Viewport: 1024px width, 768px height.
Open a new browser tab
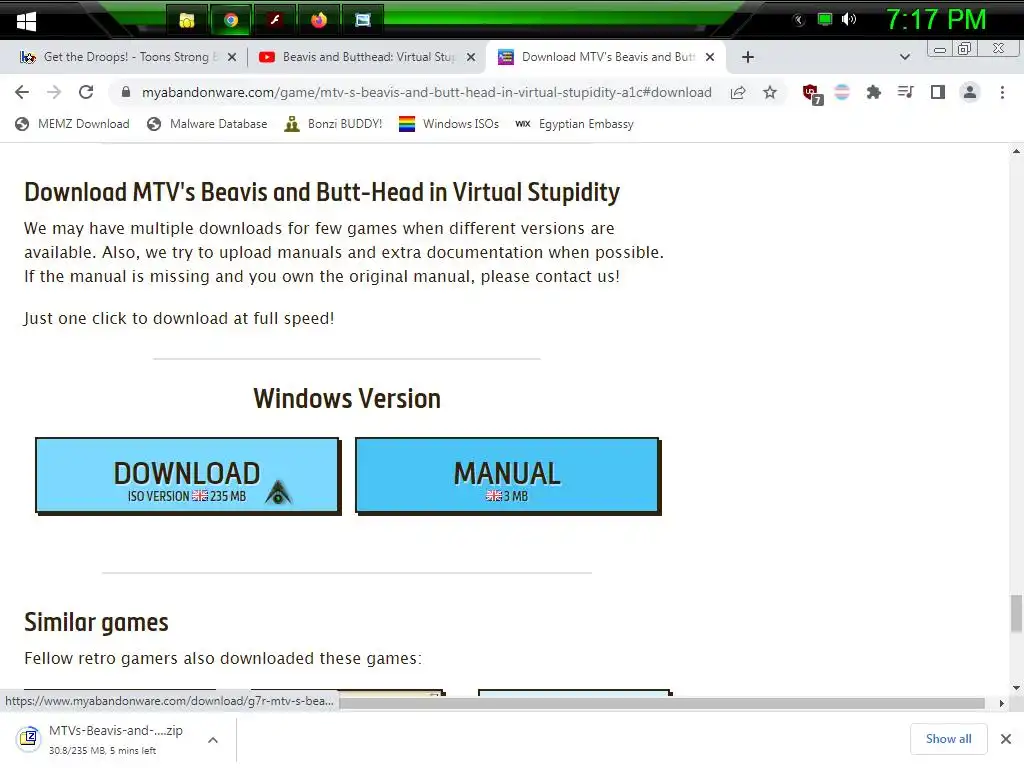coord(748,57)
